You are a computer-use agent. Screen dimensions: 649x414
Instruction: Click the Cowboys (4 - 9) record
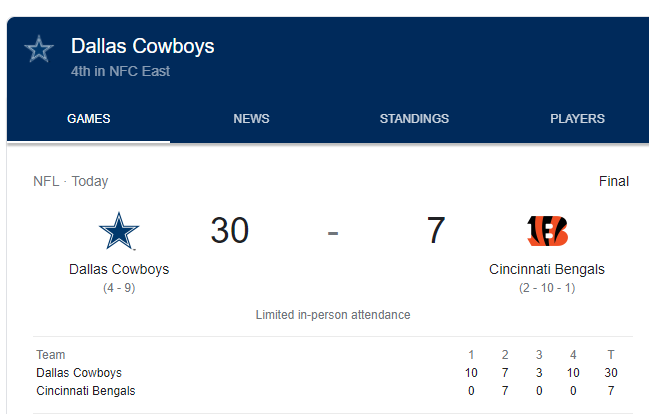point(119,288)
